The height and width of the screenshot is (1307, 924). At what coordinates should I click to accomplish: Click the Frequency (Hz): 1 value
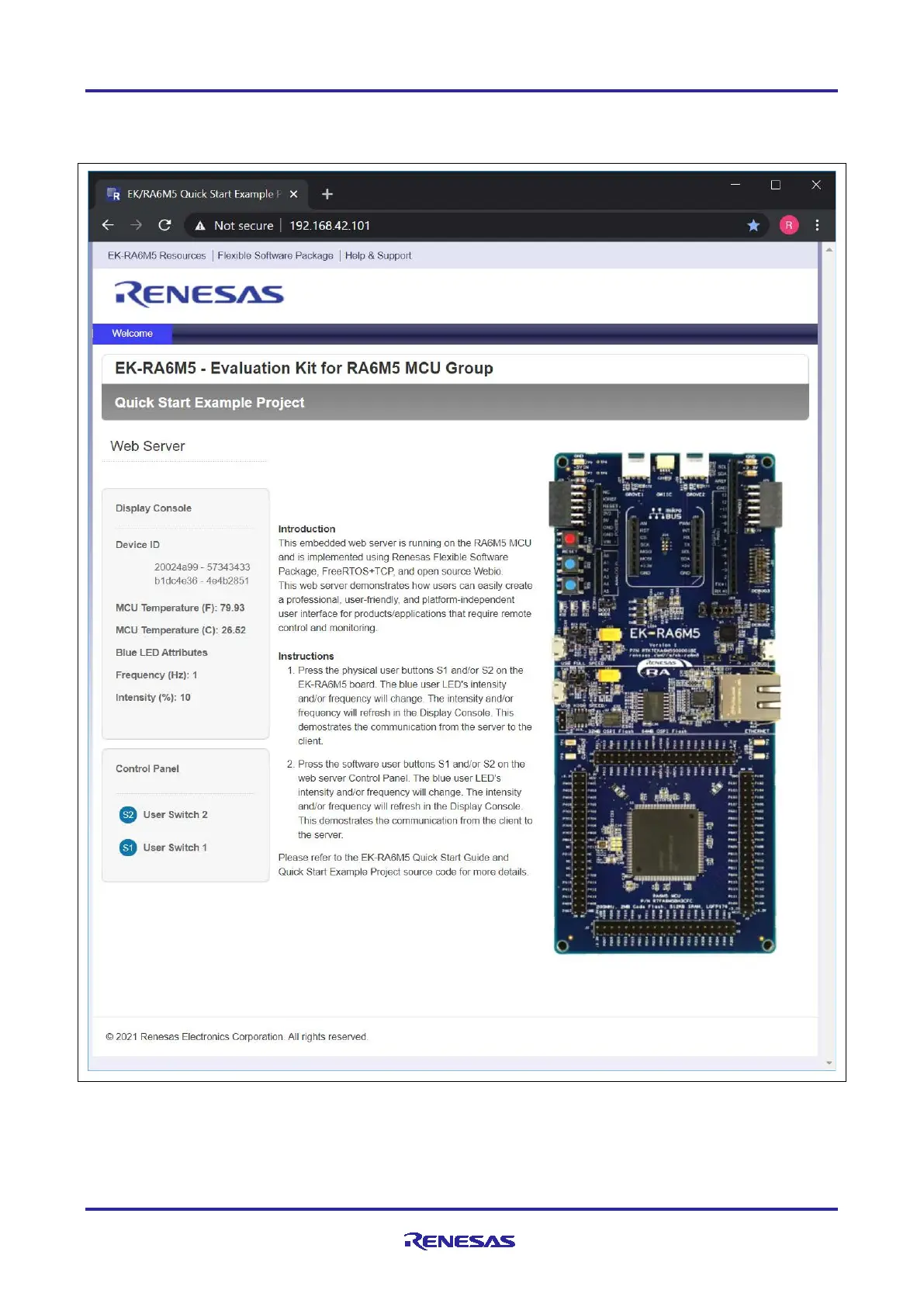point(157,675)
